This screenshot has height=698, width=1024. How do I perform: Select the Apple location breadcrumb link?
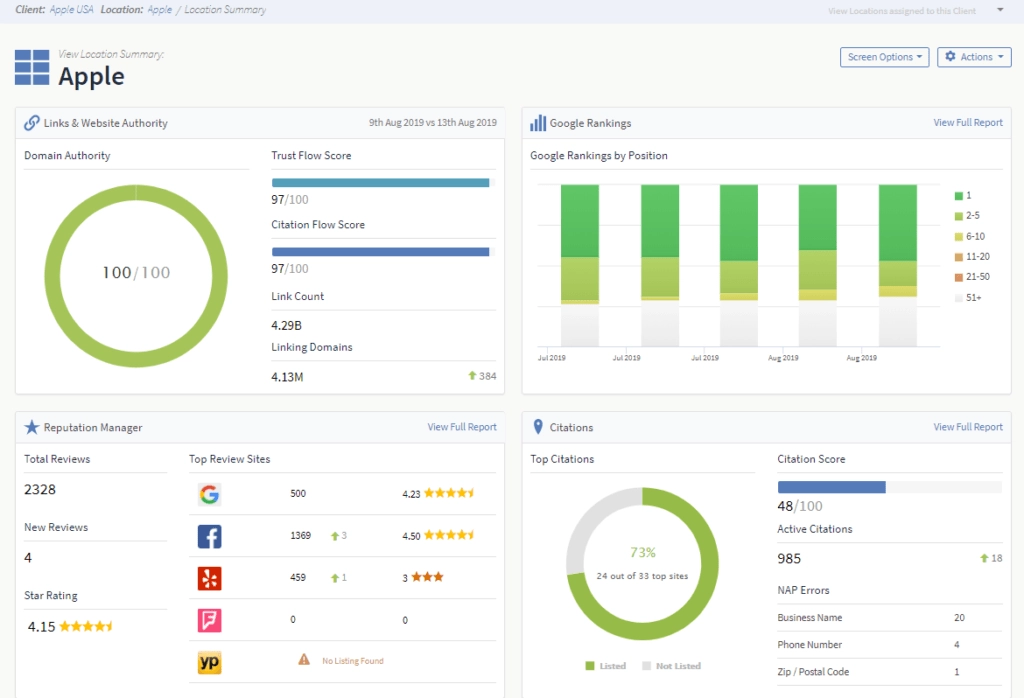coord(159,10)
